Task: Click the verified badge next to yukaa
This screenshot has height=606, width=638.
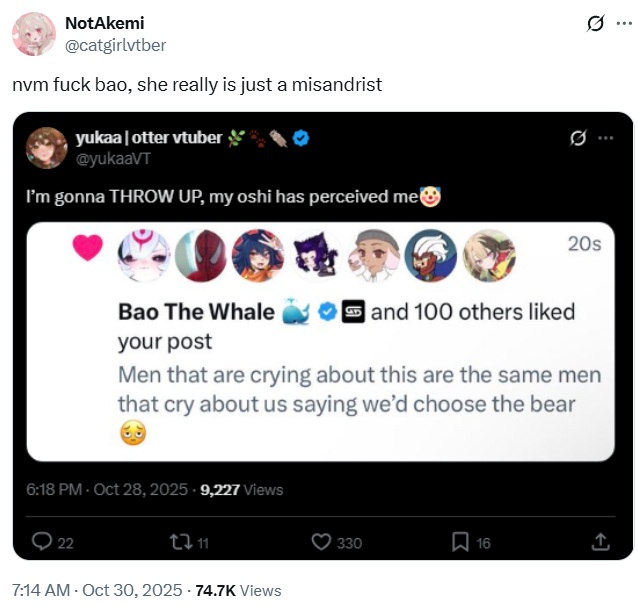Action: [x=300, y=138]
